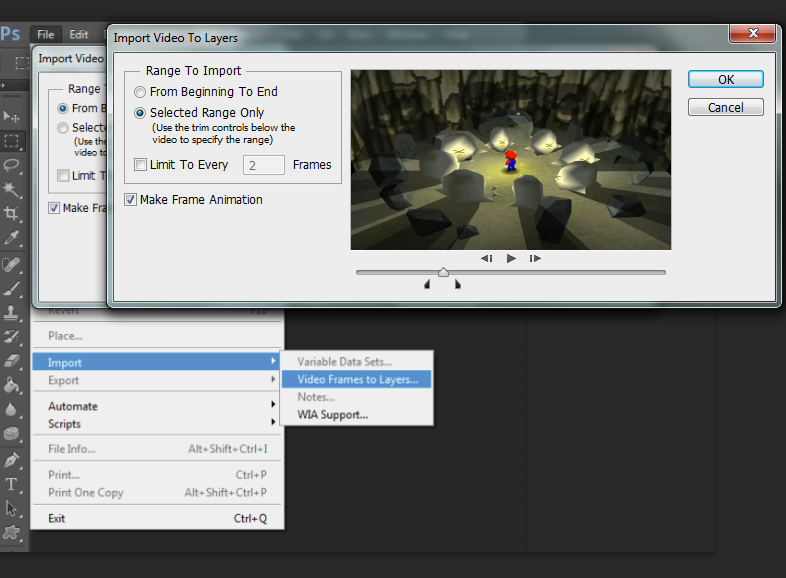Expand the Scripts submenu arrow
Screen dimensions: 786x578
tap(273, 422)
